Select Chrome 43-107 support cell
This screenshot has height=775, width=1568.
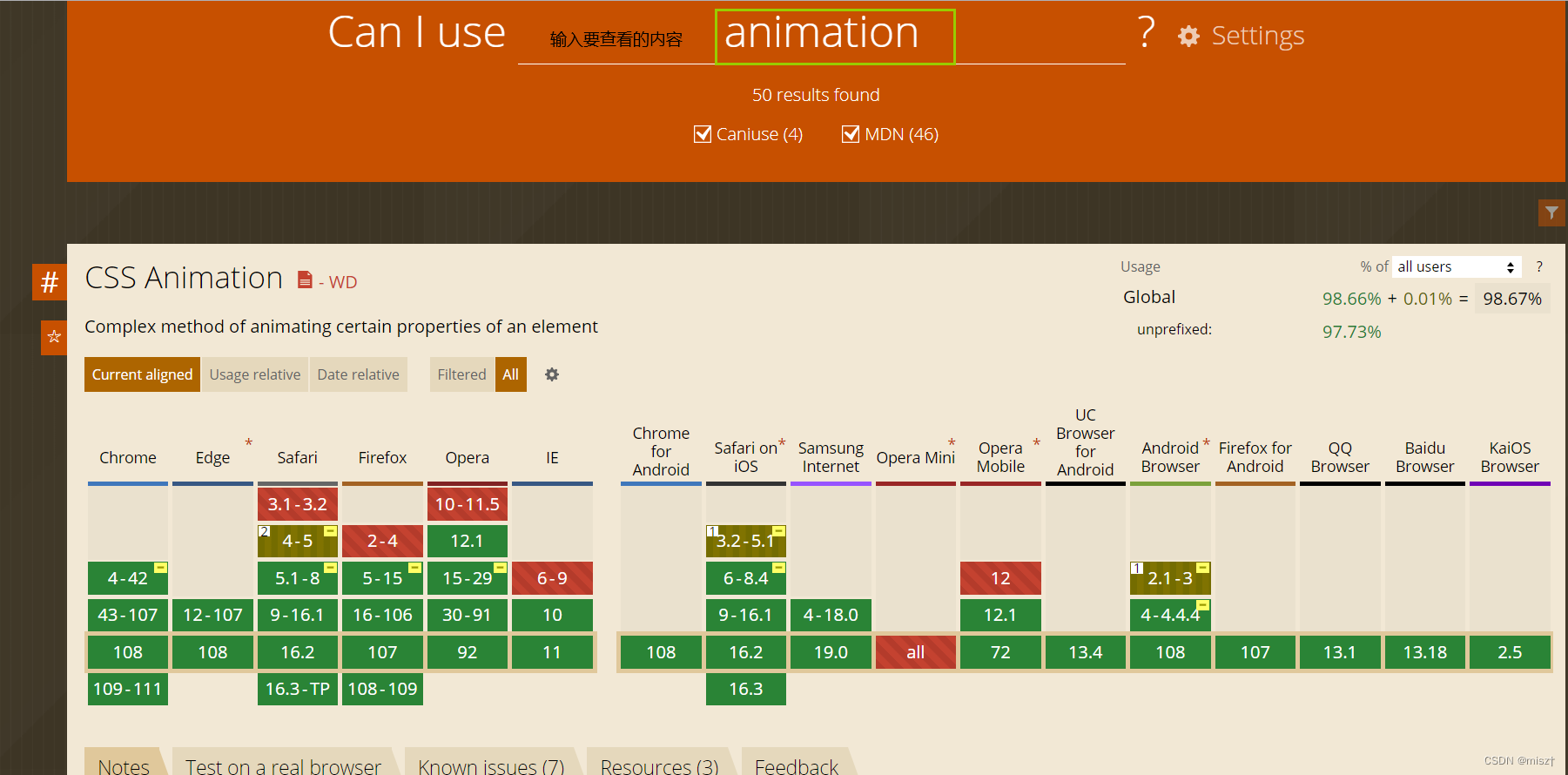coord(128,615)
